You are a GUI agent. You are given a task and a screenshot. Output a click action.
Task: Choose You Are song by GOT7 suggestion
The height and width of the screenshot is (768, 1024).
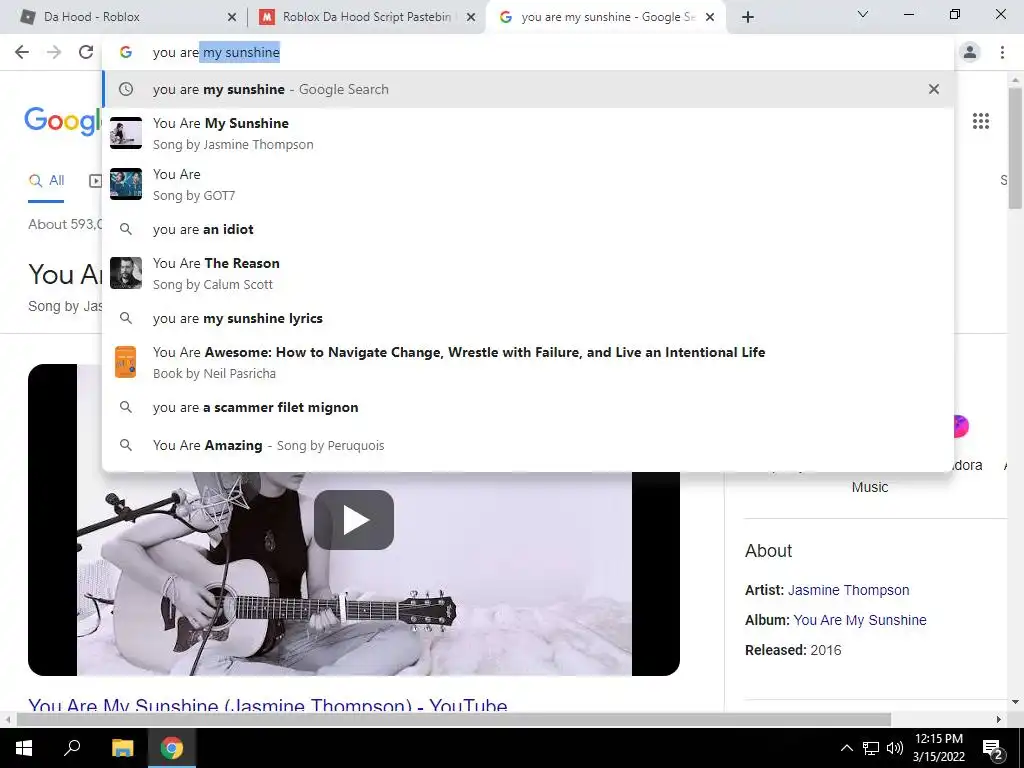click(528, 184)
